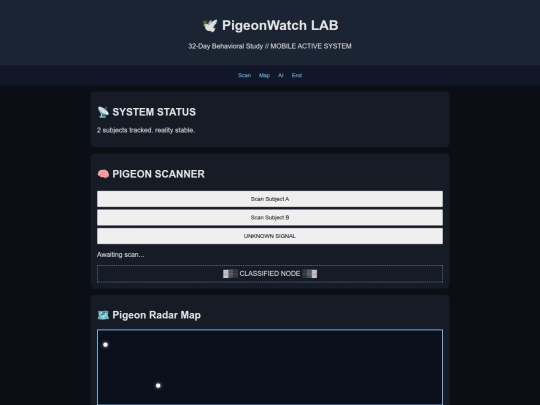This screenshot has height=405, width=540.
Task: Jump to the End navigation link
Action: click(297, 75)
